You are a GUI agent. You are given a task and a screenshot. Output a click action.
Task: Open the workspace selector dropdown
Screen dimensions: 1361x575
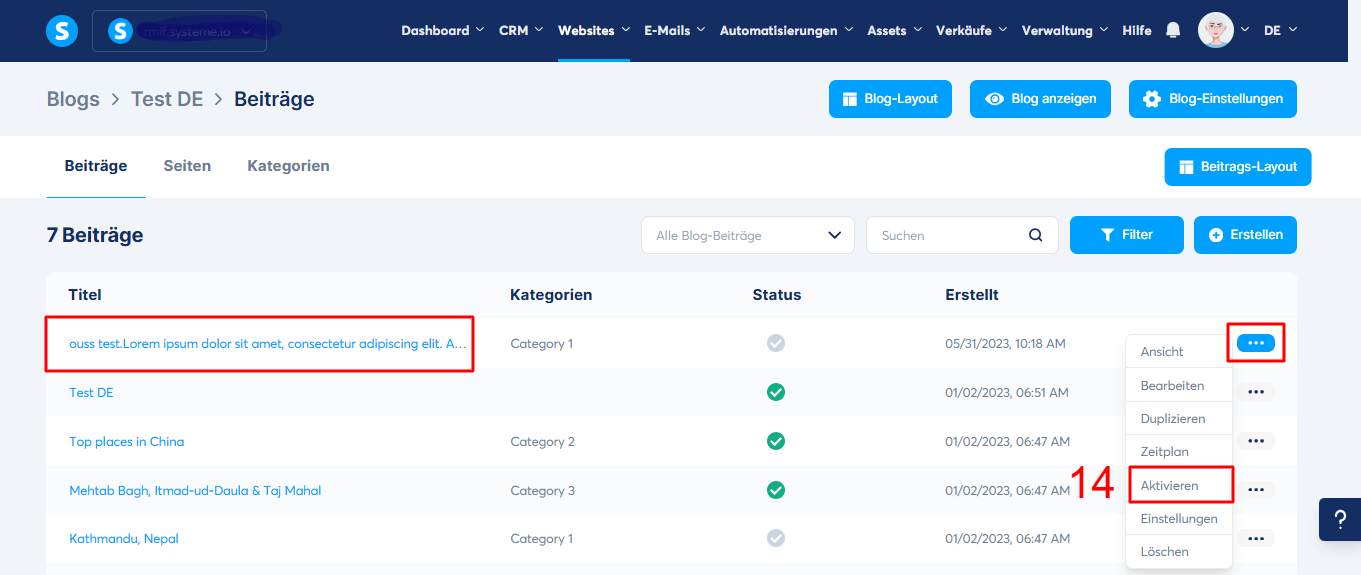pyautogui.click(x=179, y=31)
